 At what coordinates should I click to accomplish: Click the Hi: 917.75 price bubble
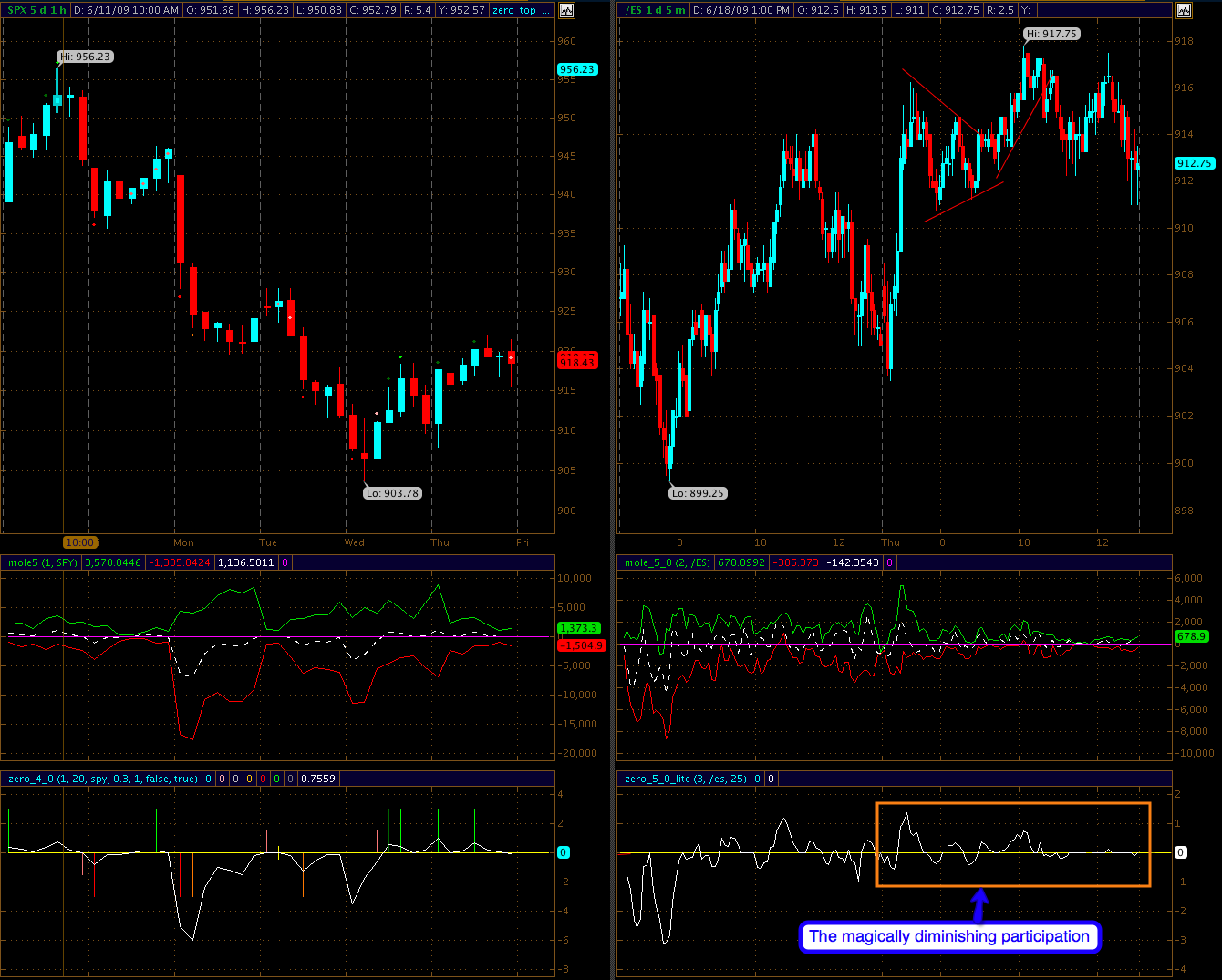pyautogui.click(x=1051, y=34)
